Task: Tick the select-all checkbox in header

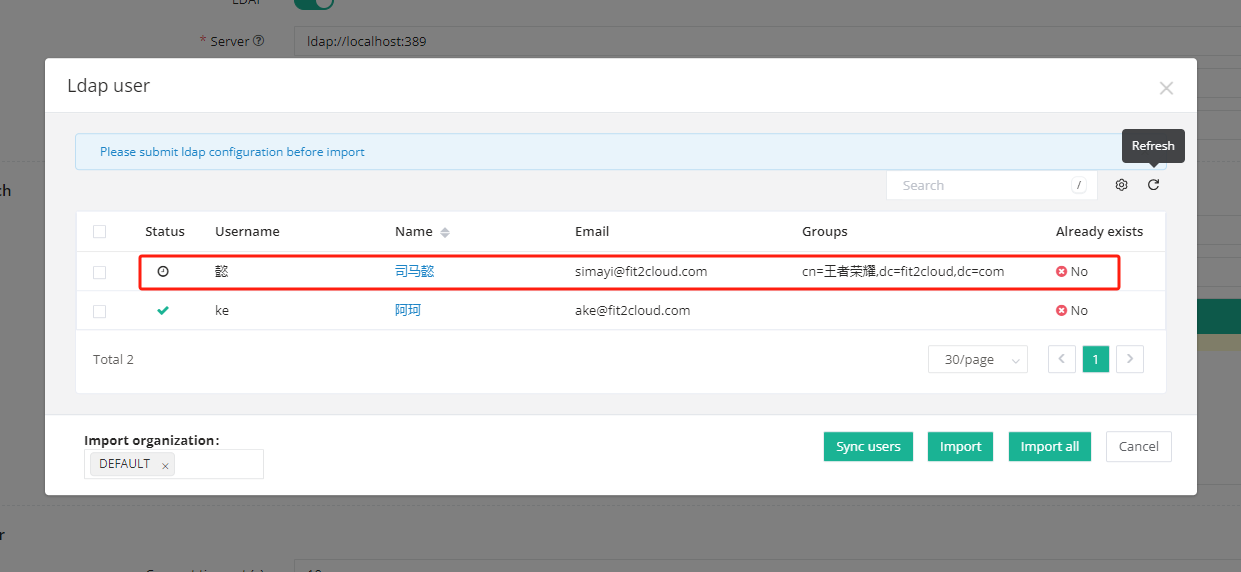Action: click(x=99, y=232)
